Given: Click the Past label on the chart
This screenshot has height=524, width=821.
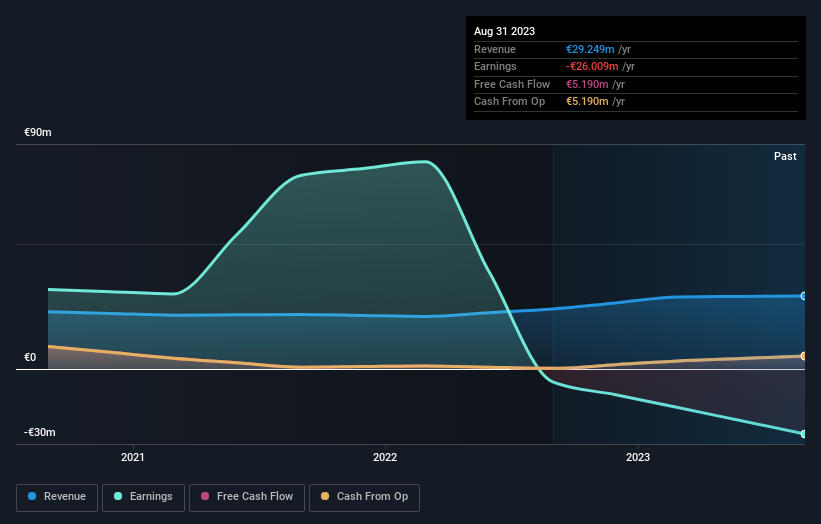Looking at the screenshot, I should click(x=785, y=157).
